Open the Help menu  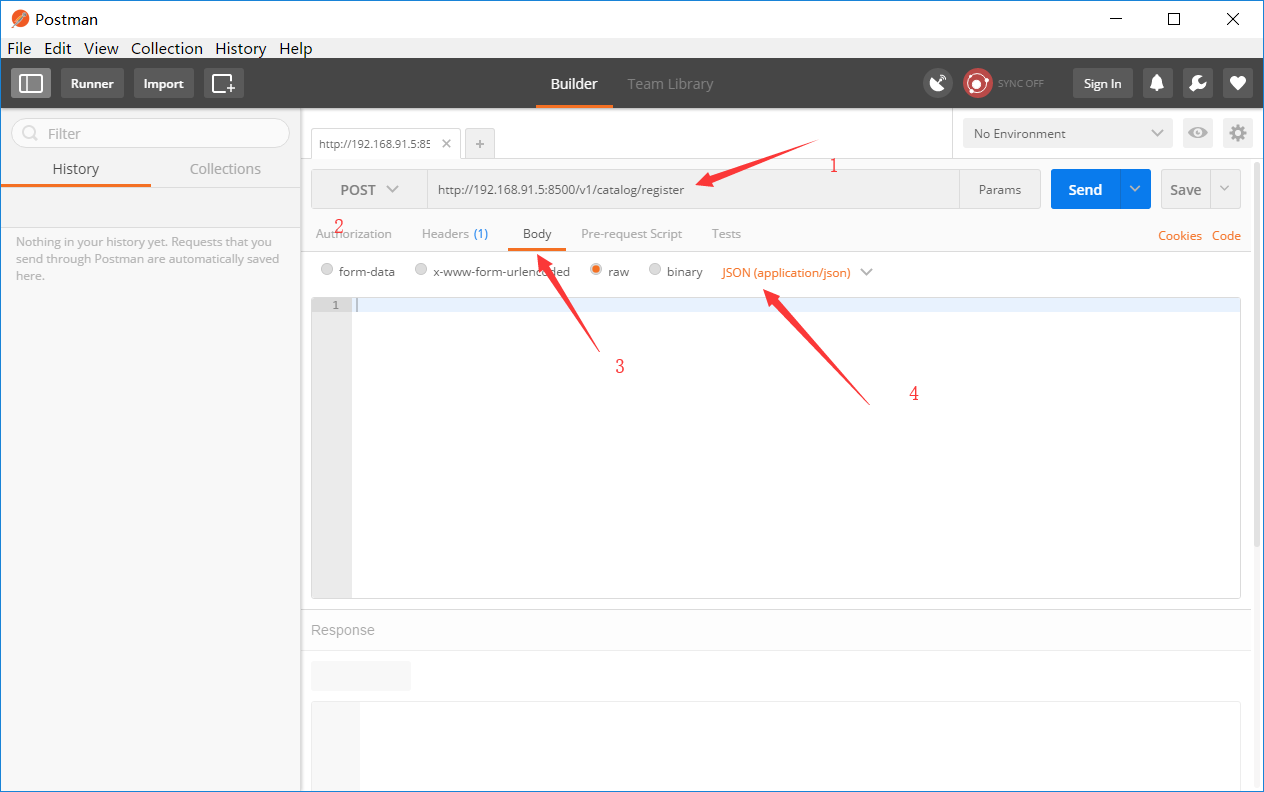click(296, 48)
